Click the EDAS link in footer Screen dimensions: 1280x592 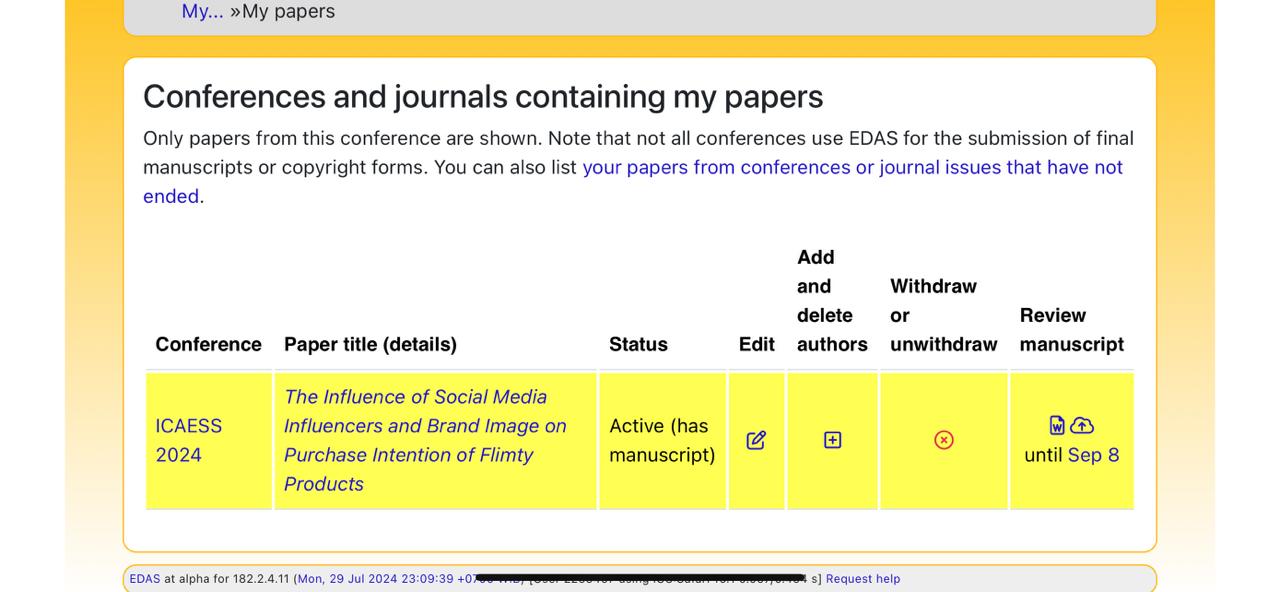pyautogui.click(x=144, y=579)
